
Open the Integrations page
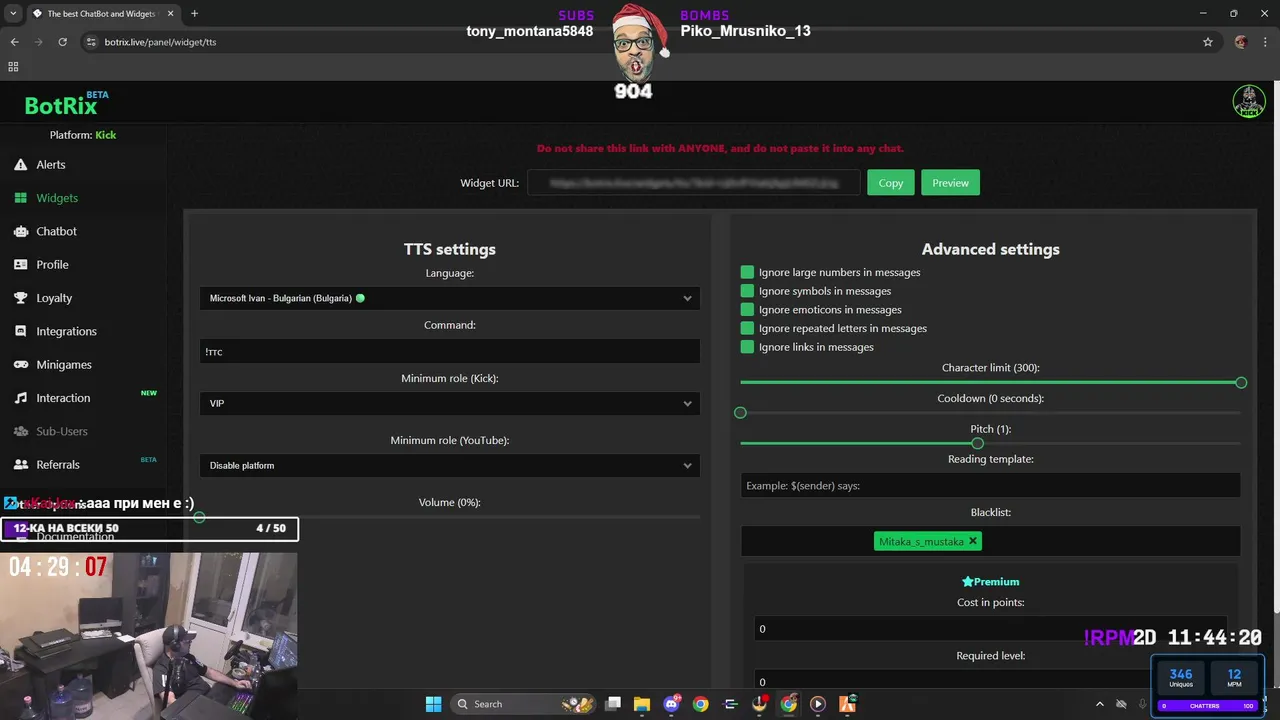[66, 331]
